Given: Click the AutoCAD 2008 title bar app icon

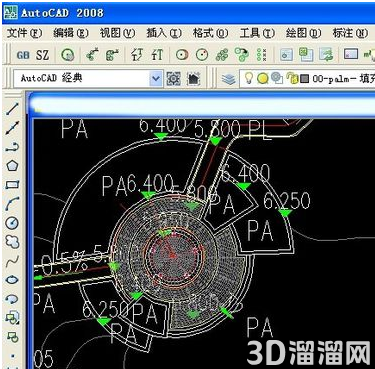Looking at the screenshot, I should tap(10, 12).
